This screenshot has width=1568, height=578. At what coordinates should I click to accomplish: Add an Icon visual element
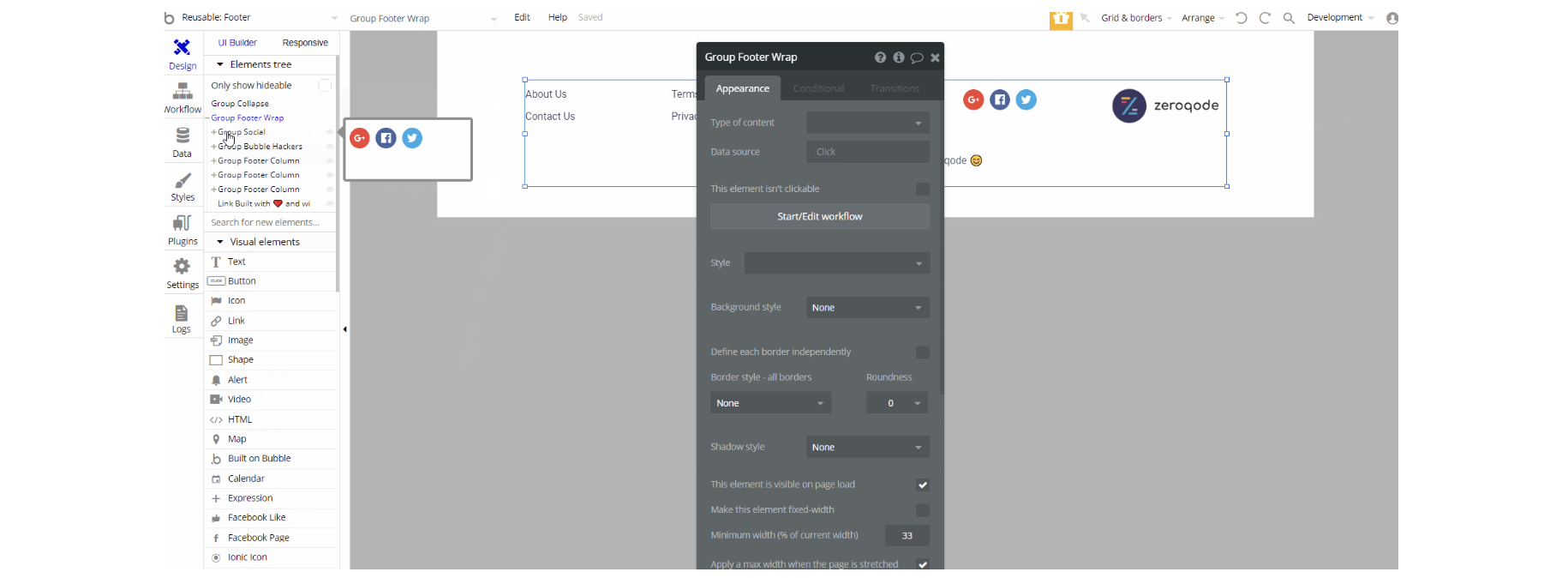(x=272, y=301)
